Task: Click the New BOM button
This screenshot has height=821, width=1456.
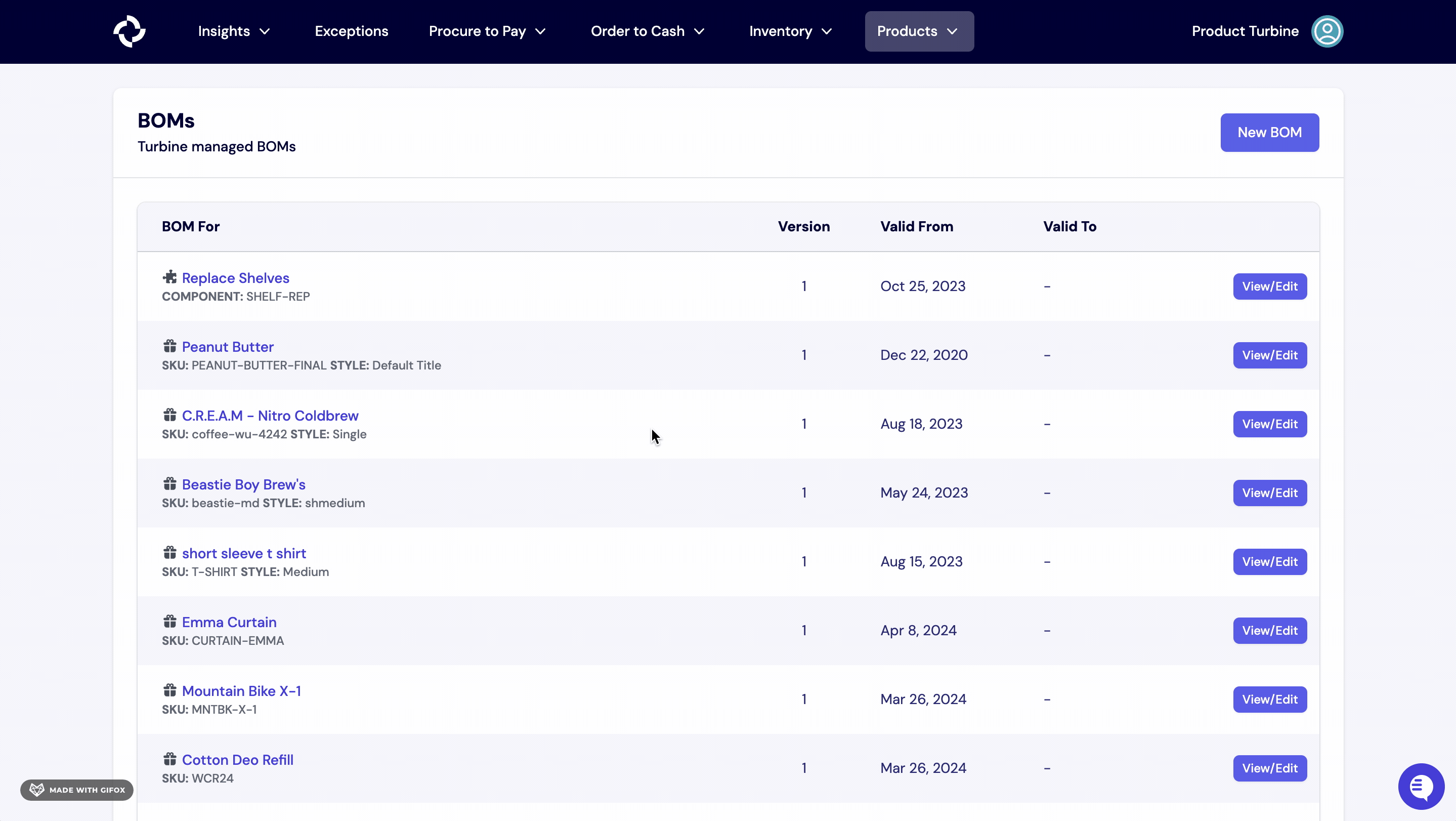Action: (x=1269, y=132)
